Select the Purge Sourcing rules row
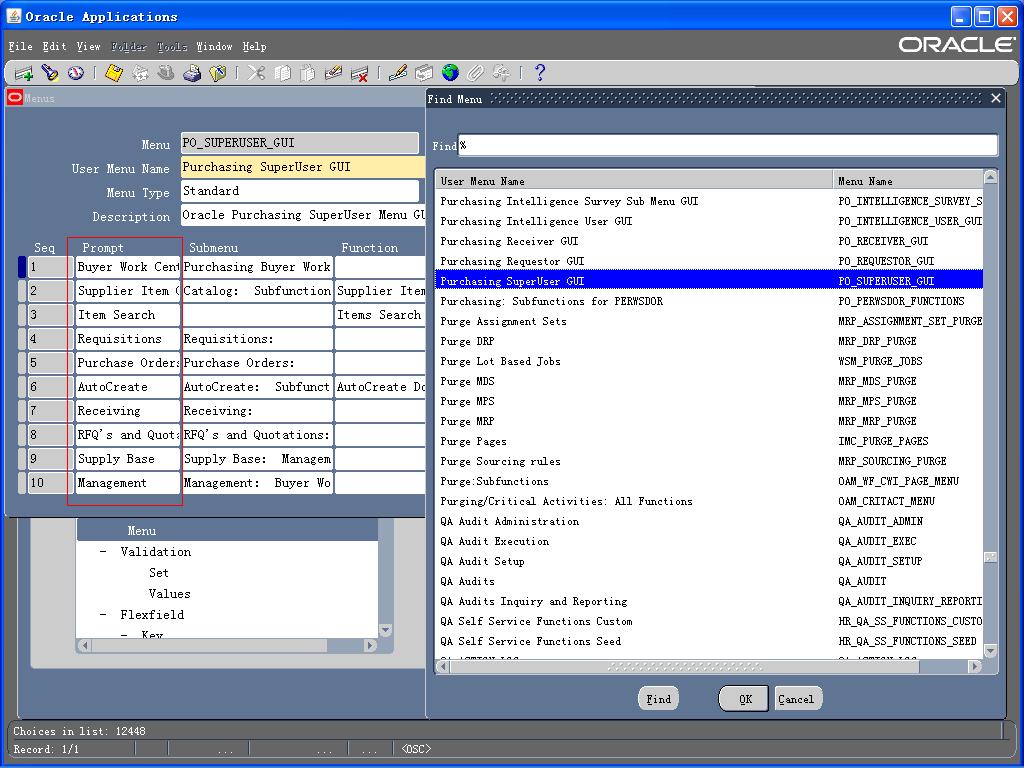This screenshot has height=768, width=1024. pos(709,461)
